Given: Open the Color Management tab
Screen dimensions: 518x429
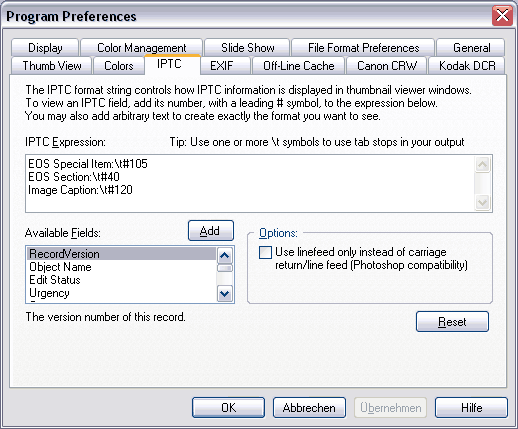Looking at the screenshot, I should (142, 47).
